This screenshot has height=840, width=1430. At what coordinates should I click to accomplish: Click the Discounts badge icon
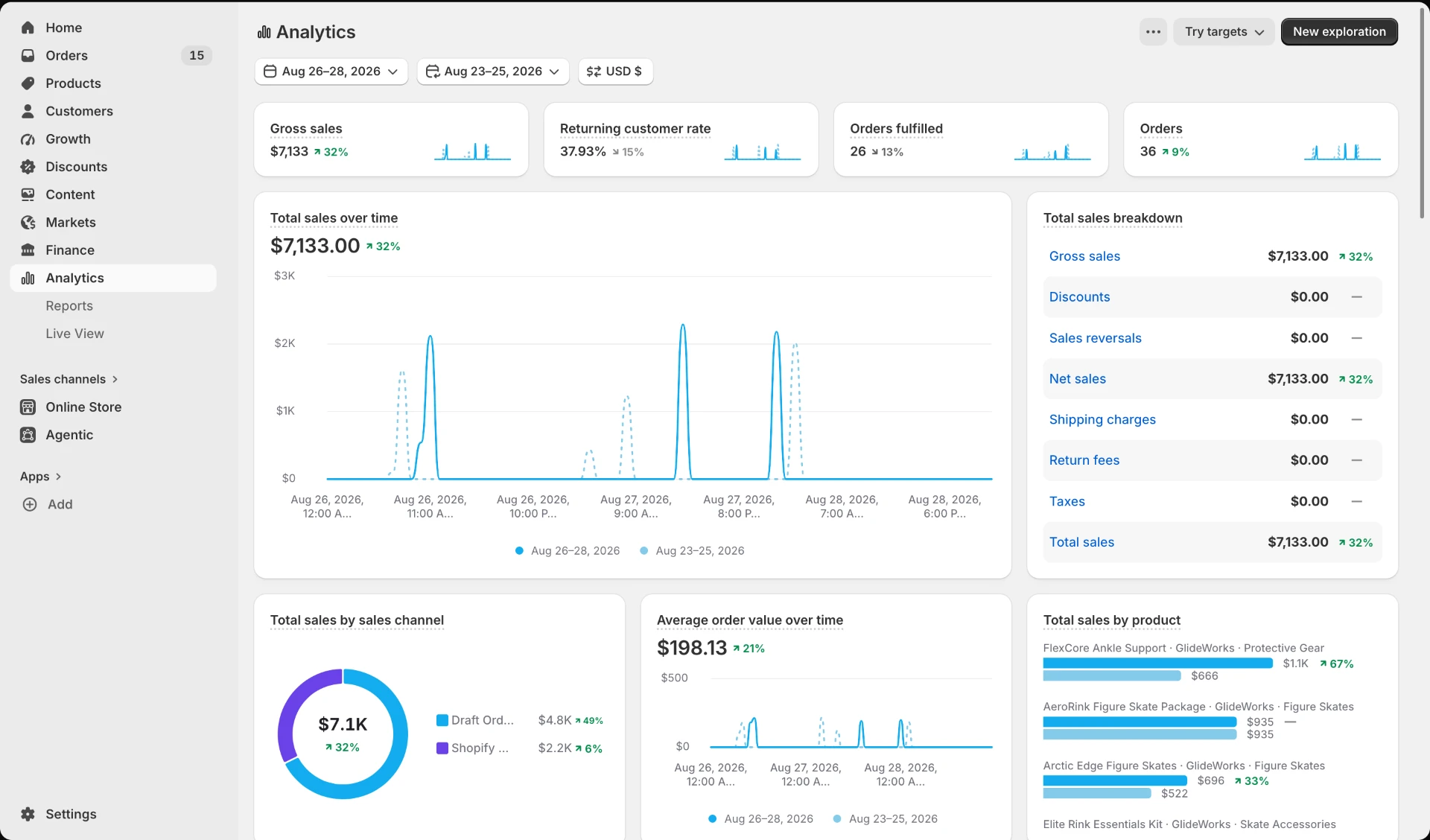tap(28, 167)
